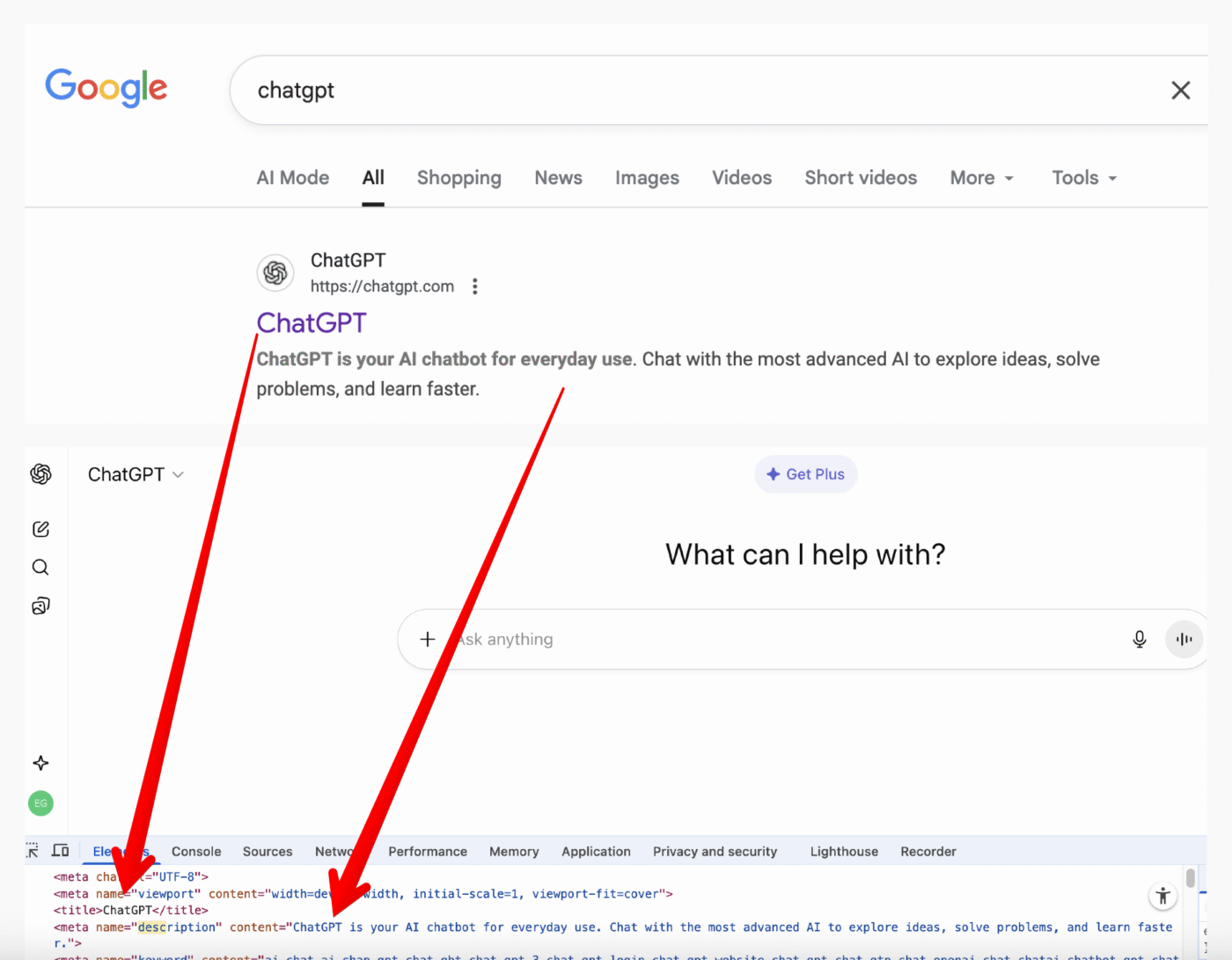Image resolution: width=1232 pixels, height=960 pixels.
Task: Open the three-dot menu beside chatgpt.com
Action: 475,287
